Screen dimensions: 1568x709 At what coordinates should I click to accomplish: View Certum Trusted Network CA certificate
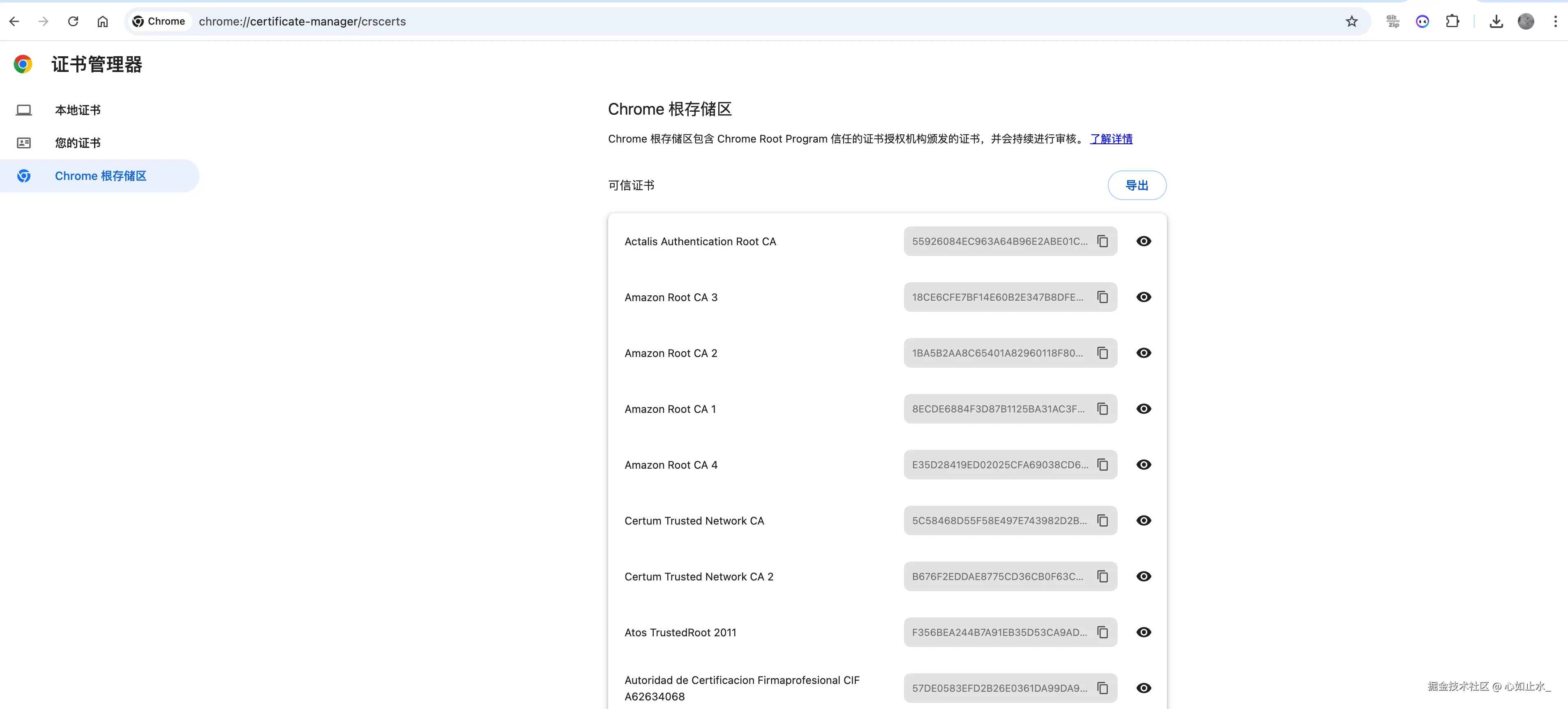point(1143,520)
